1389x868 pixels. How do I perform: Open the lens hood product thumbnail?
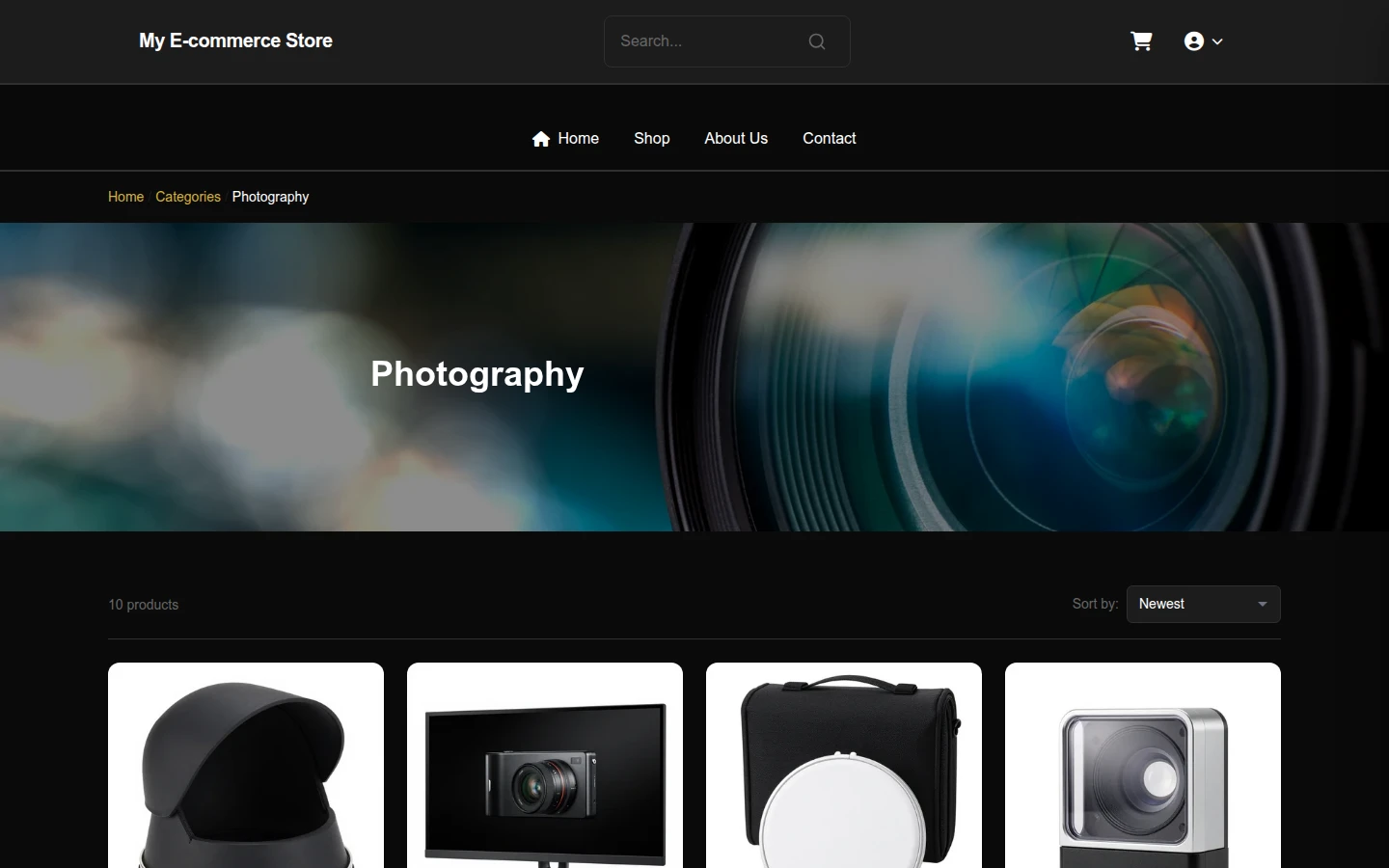(x=246, y=766)
